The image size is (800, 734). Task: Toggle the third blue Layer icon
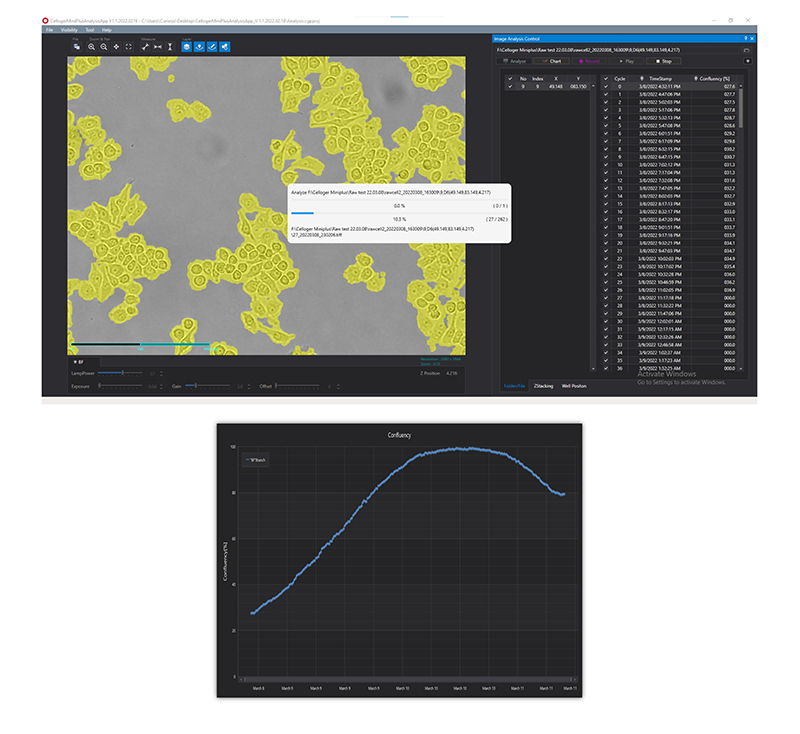click(212, 47)
